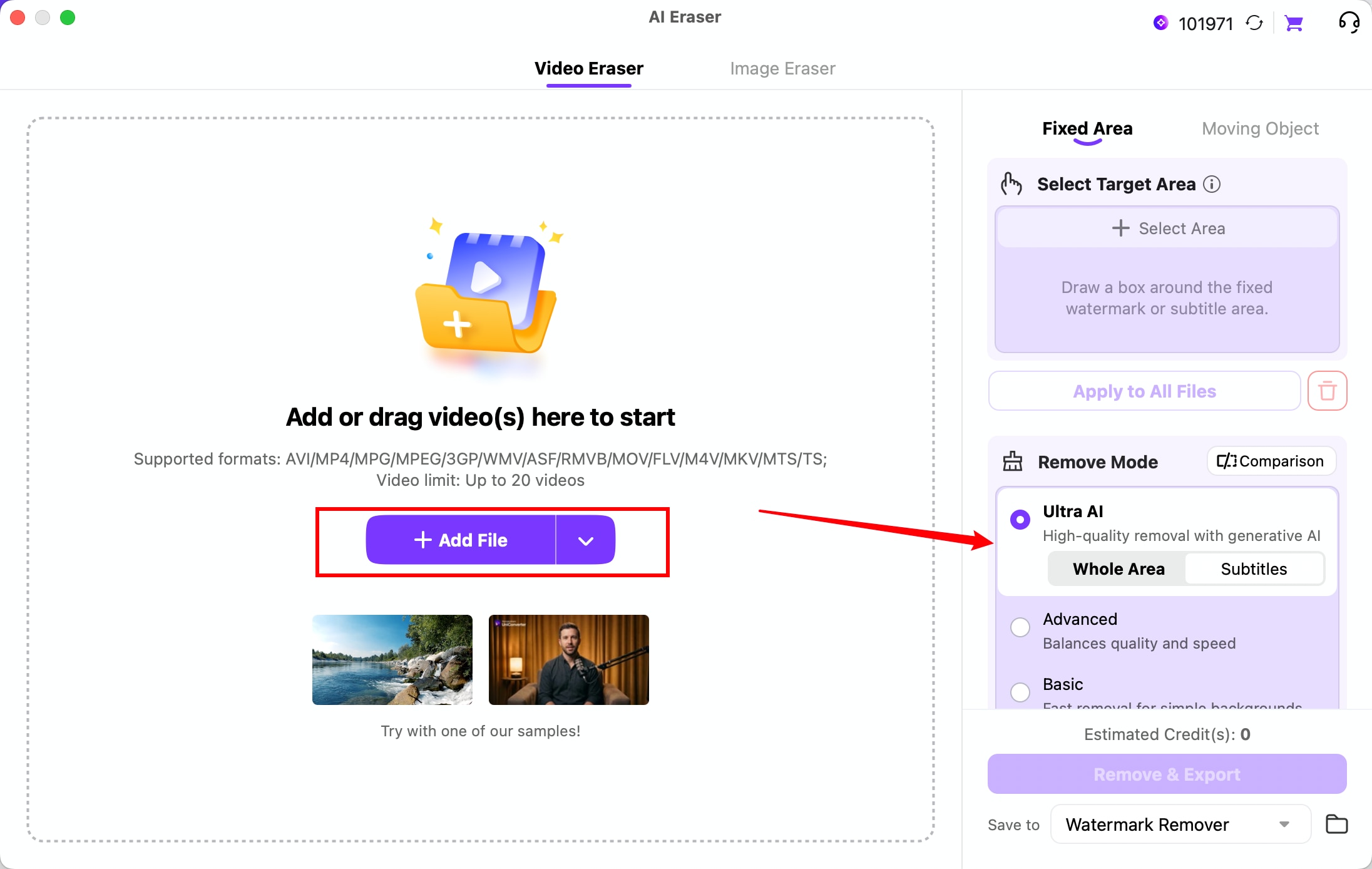Click the hand pointer Select Target Area icon

click(1011, 184)
